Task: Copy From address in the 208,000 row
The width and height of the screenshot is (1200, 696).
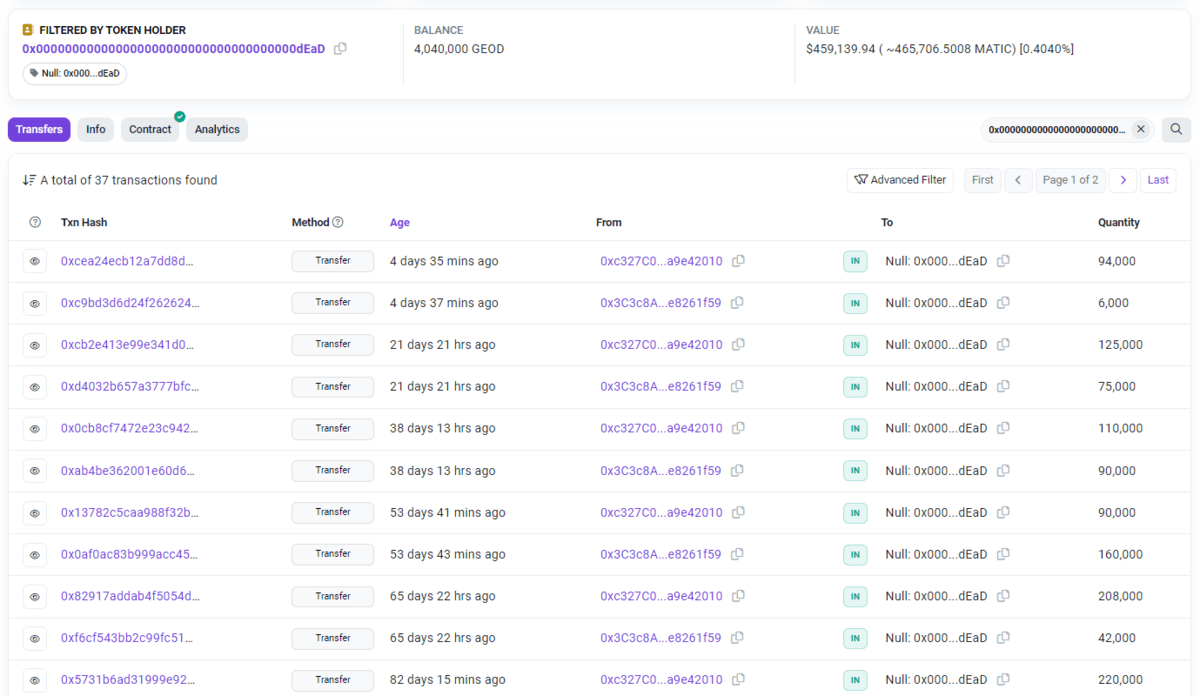Action: [738, 597]
